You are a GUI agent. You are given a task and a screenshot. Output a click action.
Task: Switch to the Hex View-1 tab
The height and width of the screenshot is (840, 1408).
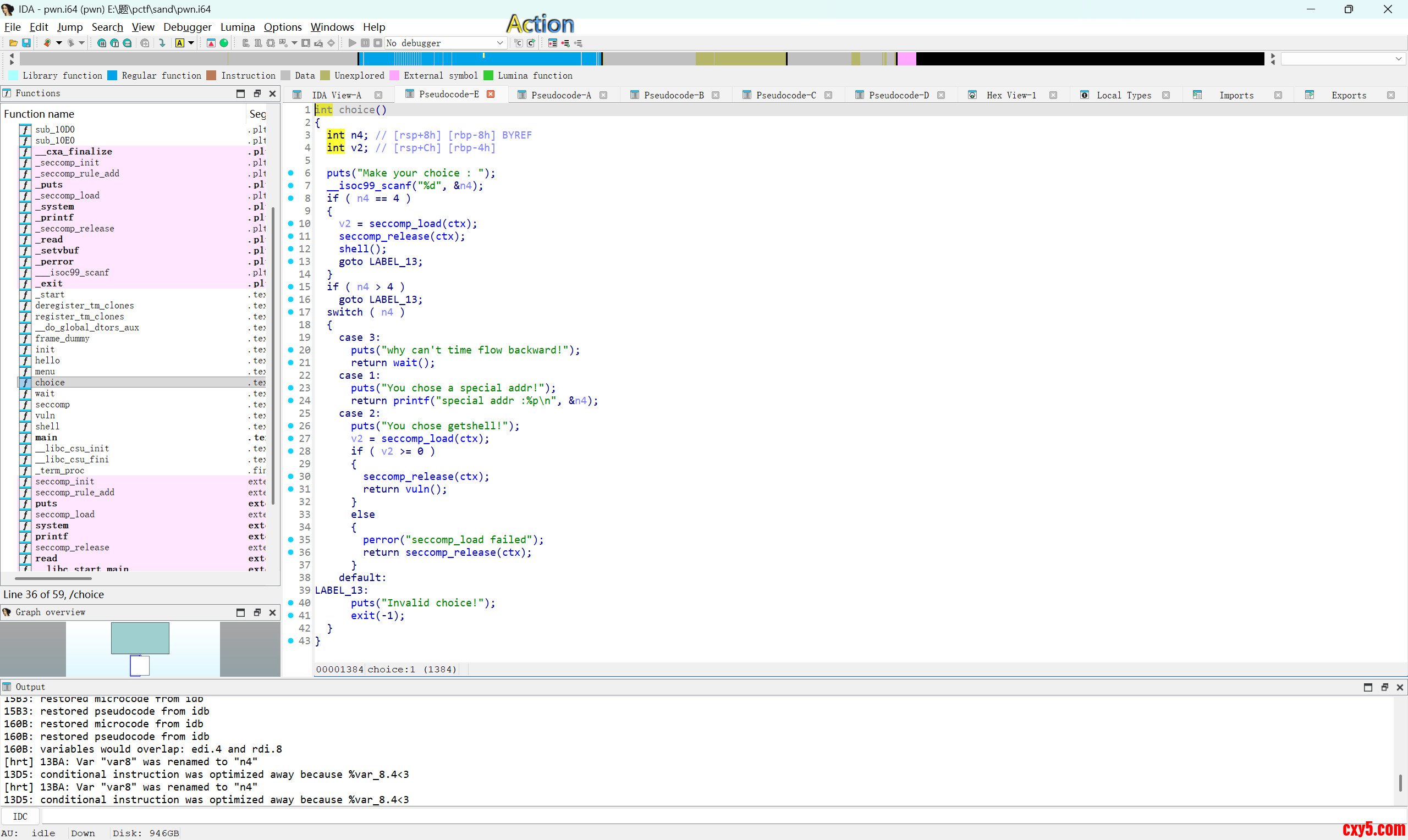pos(1010,95)
